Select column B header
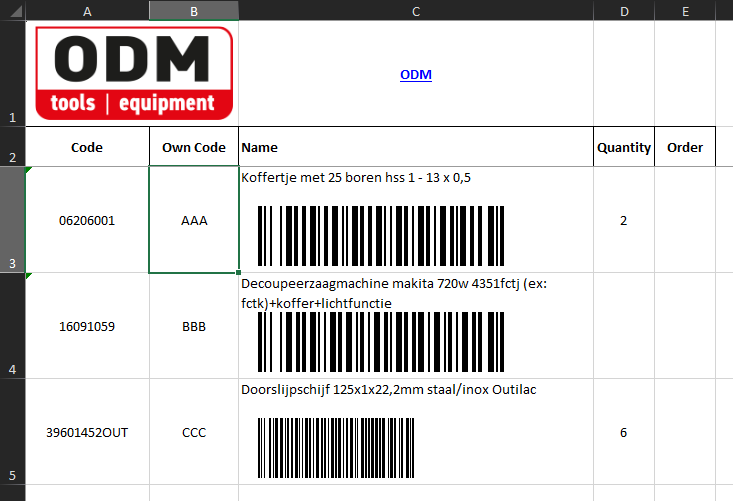The image size is (733, 501). click(x=194, y=11)
